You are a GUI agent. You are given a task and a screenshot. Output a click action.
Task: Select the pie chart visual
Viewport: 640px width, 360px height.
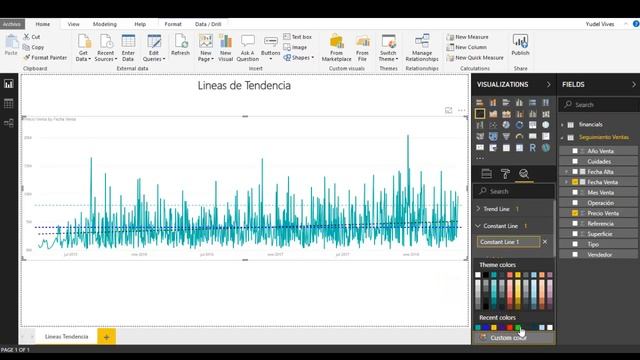pos(506,125)
